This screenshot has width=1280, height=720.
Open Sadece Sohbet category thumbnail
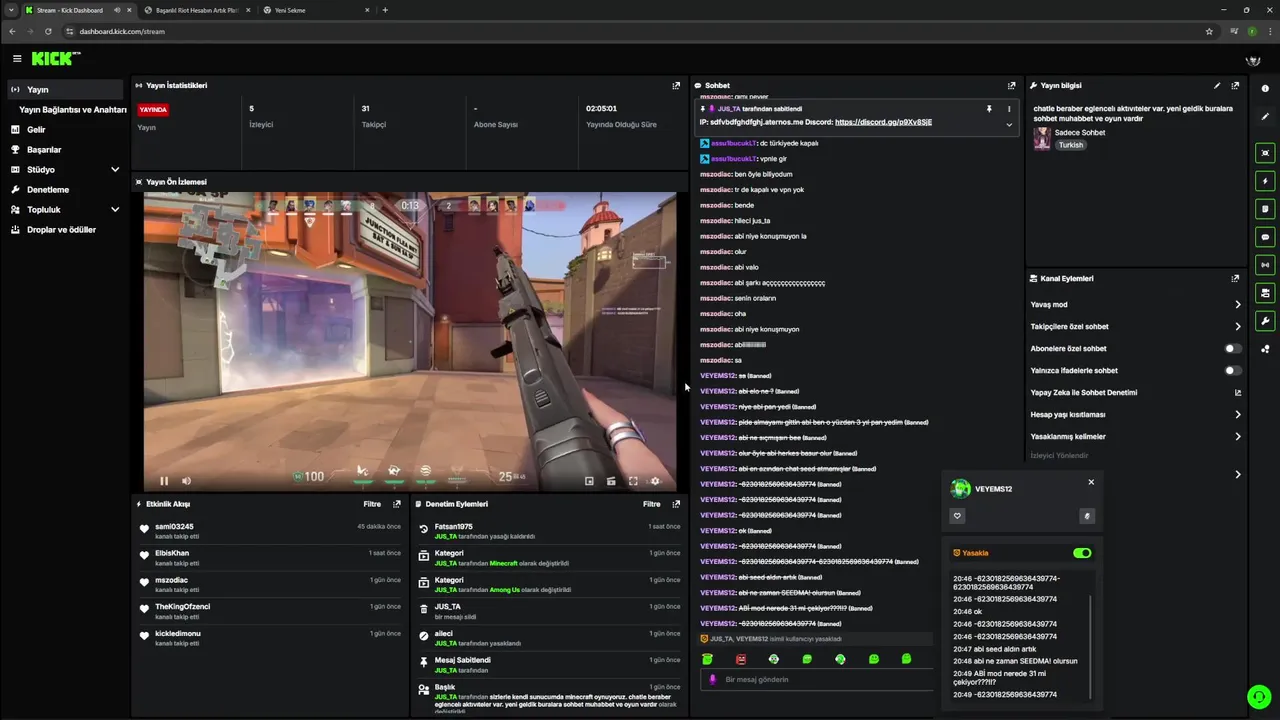(x=1042, y=138)
